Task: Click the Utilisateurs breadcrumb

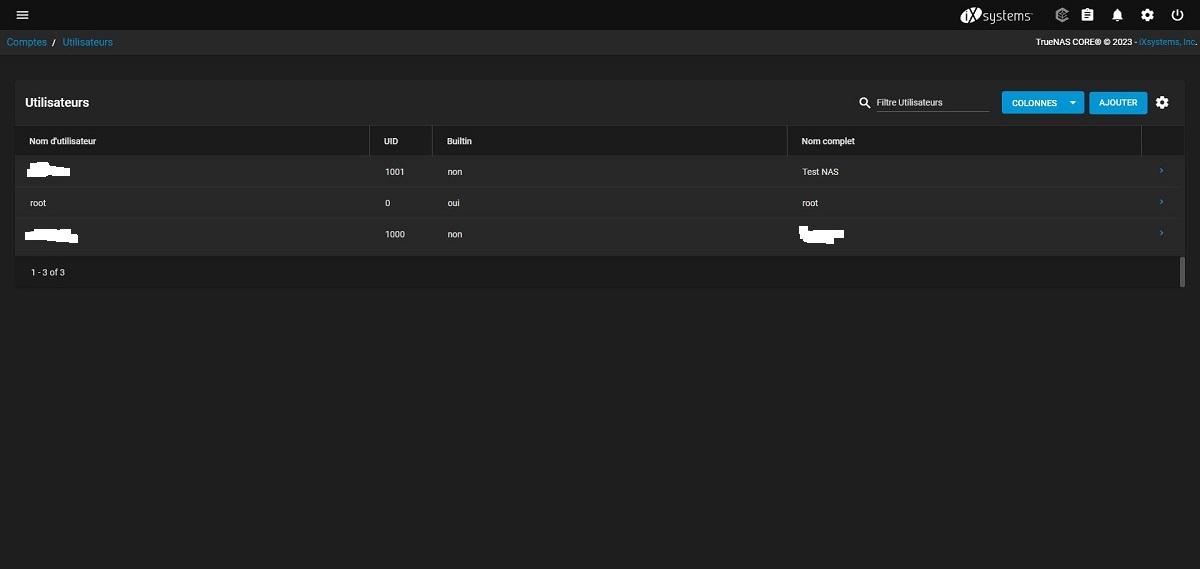Action: tap(88, 42)
